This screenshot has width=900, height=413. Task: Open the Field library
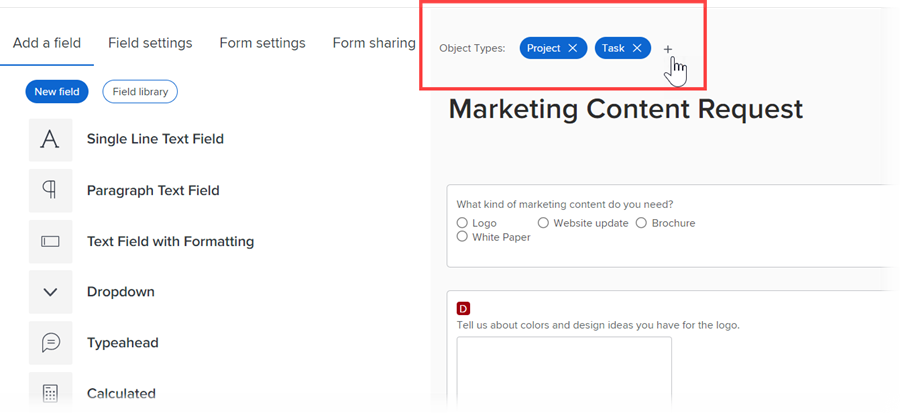(139, 92)
